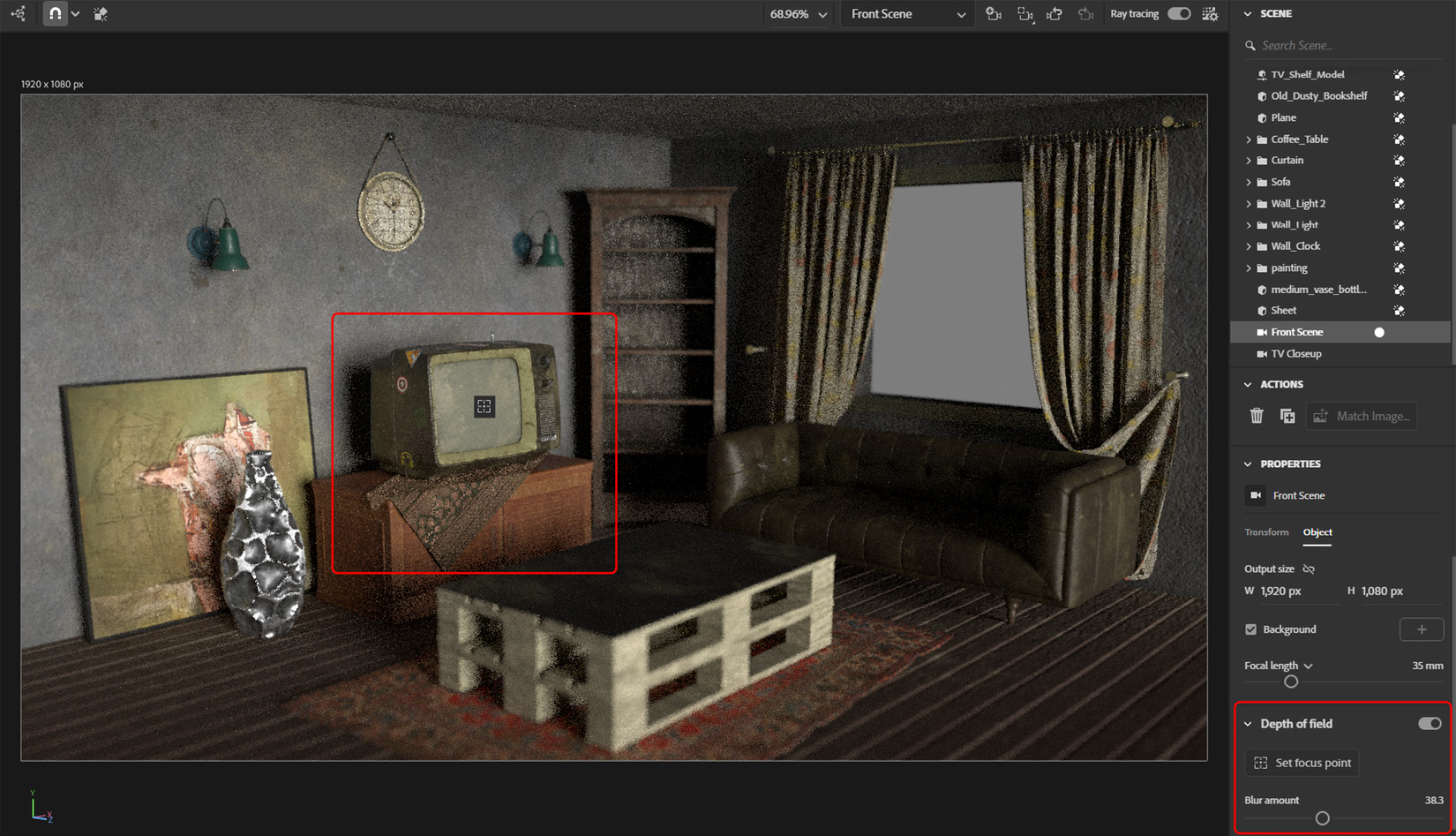Collapse the SCENE panel
This screenshot has width=1456, height=836.
click(x=1248, y=14)
